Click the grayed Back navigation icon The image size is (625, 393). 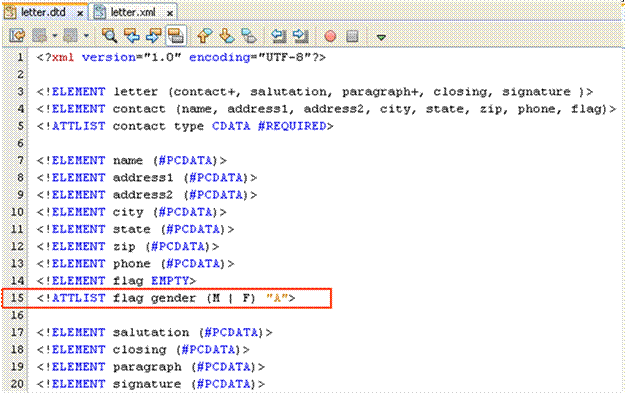click(40, 36)
